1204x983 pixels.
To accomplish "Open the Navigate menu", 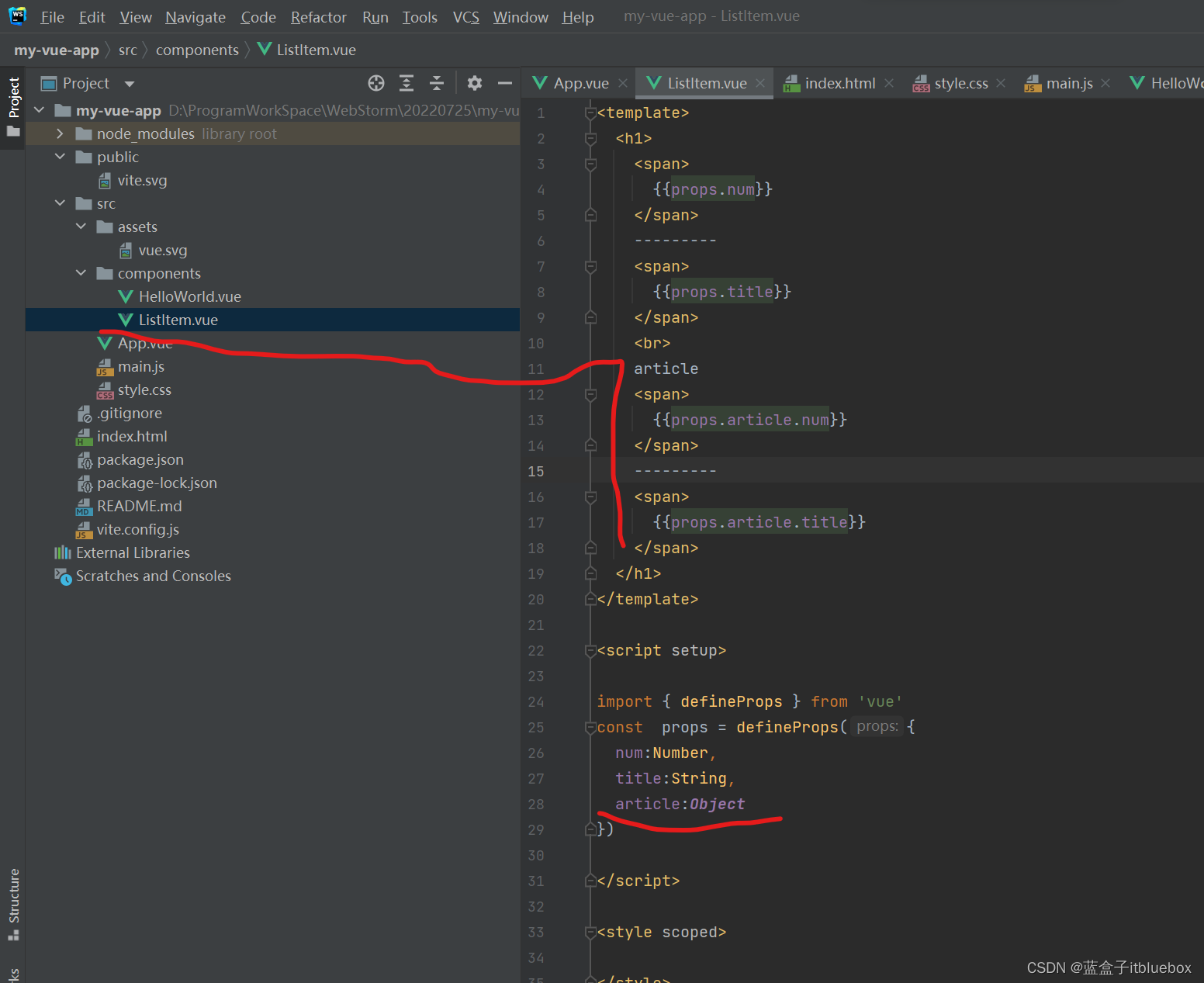I will pyautogui.click(x=195, y=17).
